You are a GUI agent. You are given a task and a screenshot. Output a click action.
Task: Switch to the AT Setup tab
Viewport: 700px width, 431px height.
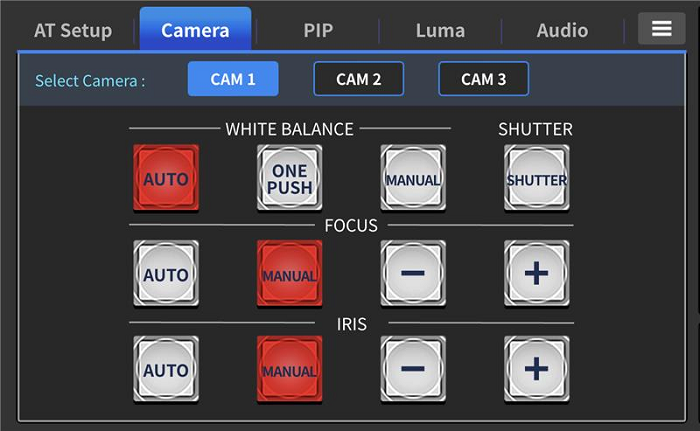click(x=73, y=30)
